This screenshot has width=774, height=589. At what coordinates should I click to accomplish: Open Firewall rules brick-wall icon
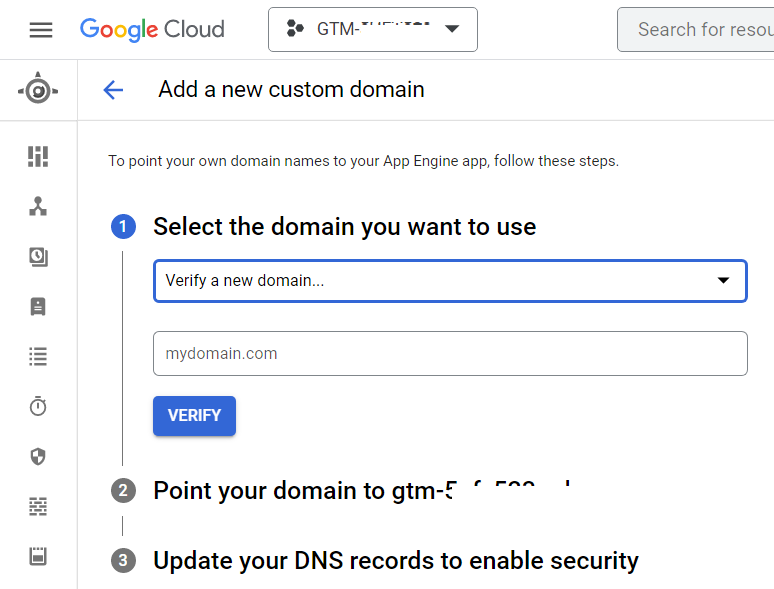(x=38, y=507)
